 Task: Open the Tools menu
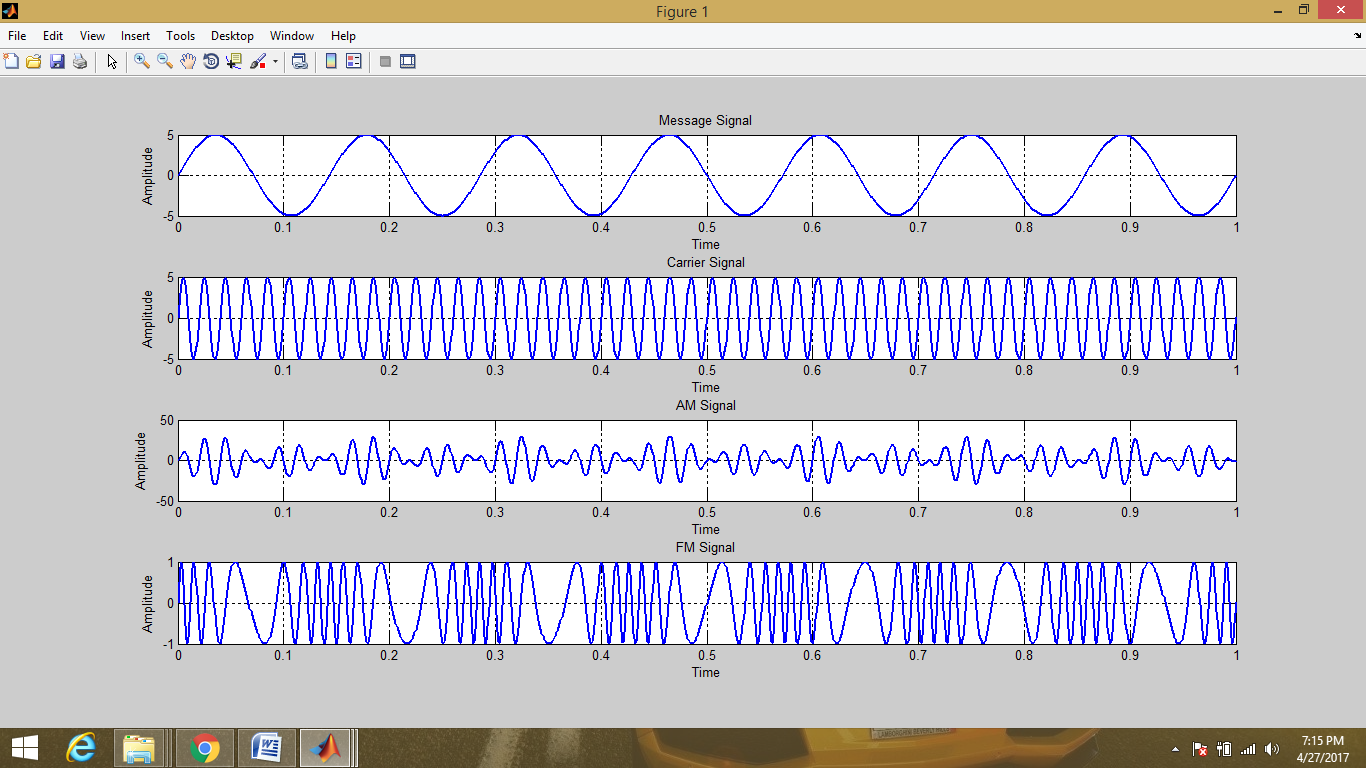[x=181, y=35]
